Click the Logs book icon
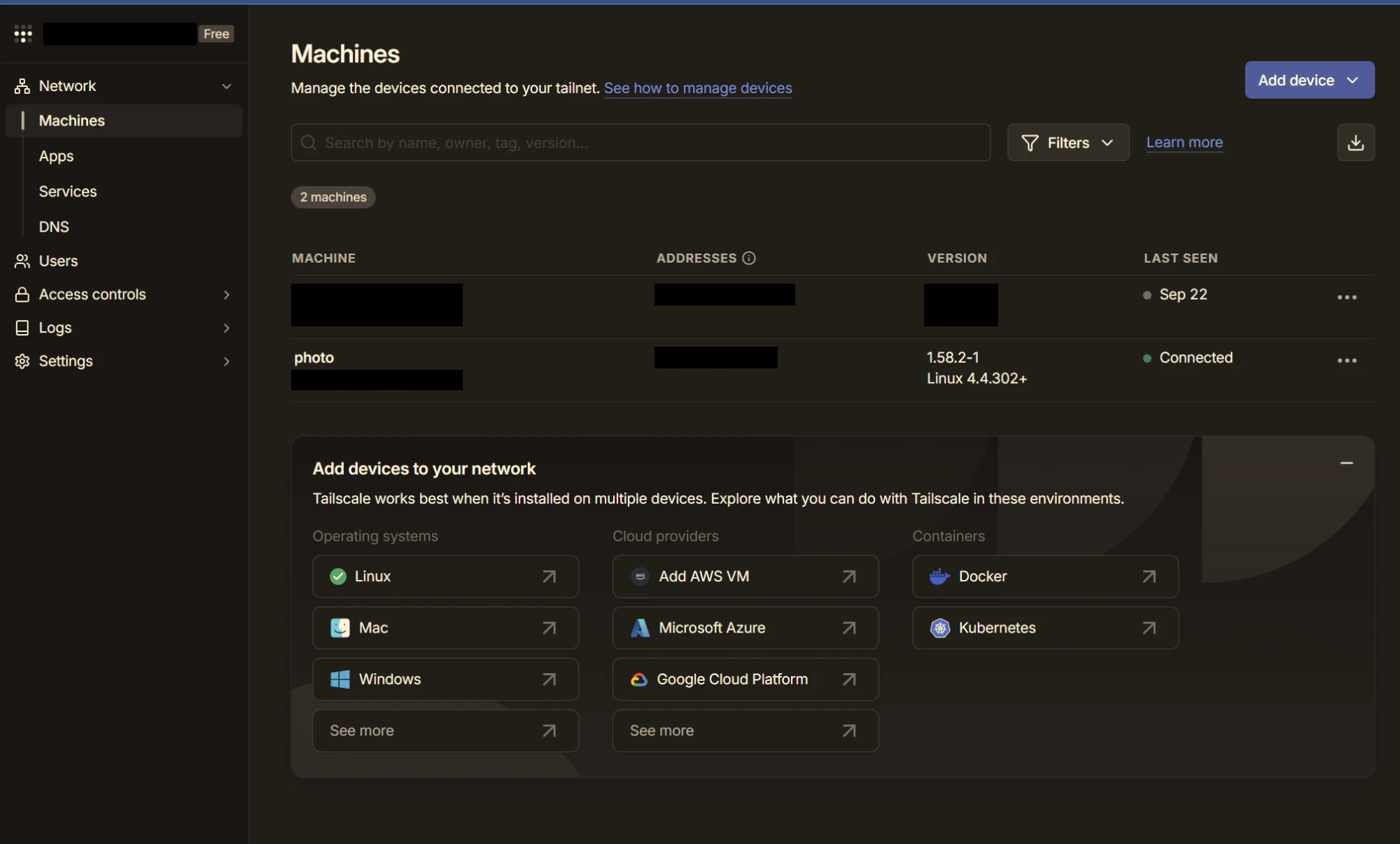 (x=22, y=328)
